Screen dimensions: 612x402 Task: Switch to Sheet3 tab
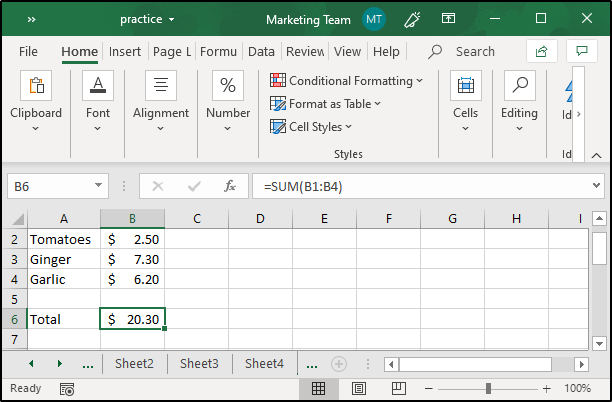pyautogui.click(x=199, y=364)
